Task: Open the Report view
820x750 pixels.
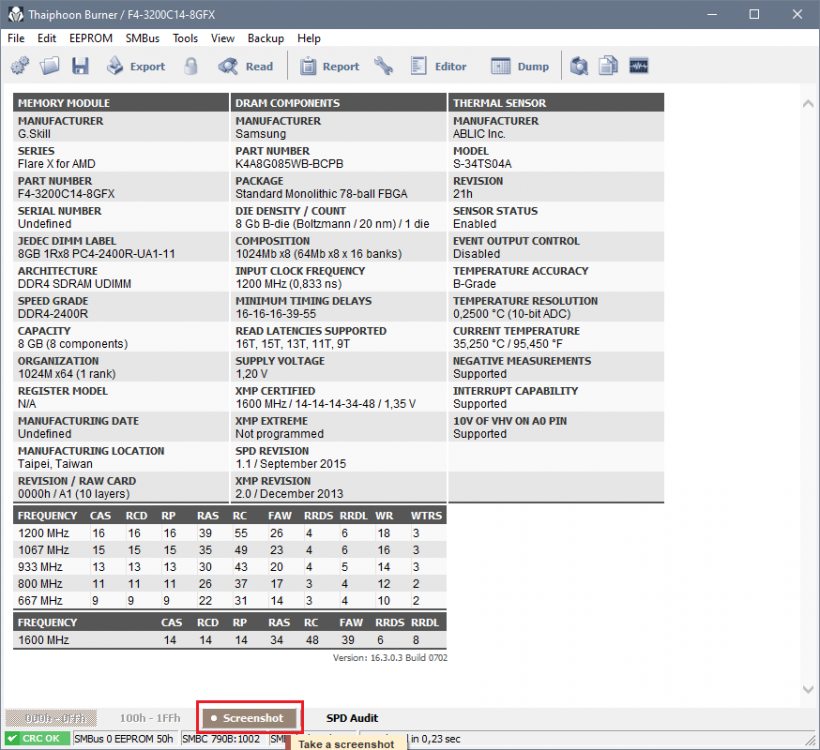Action: point(329,66)
